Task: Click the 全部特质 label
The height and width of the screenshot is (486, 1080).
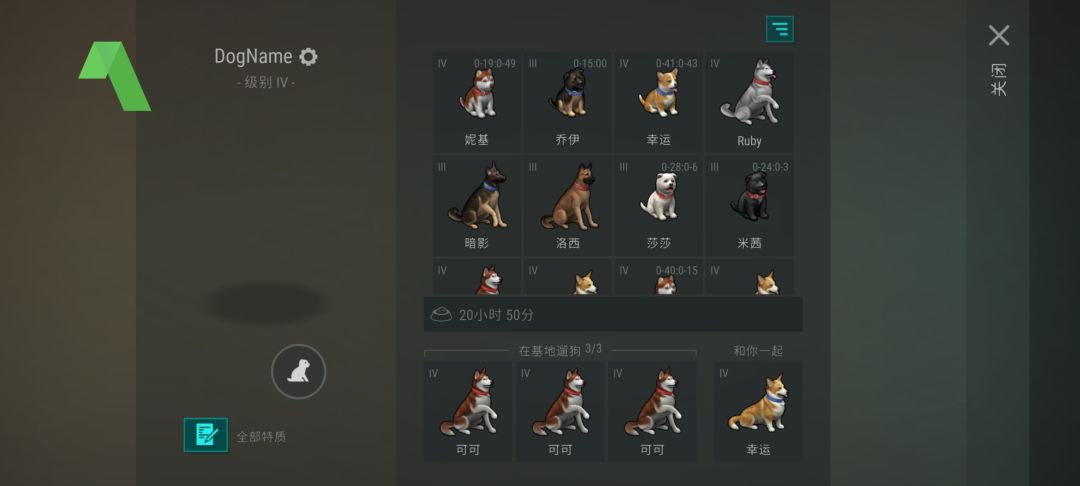Action: pos(261,436)
